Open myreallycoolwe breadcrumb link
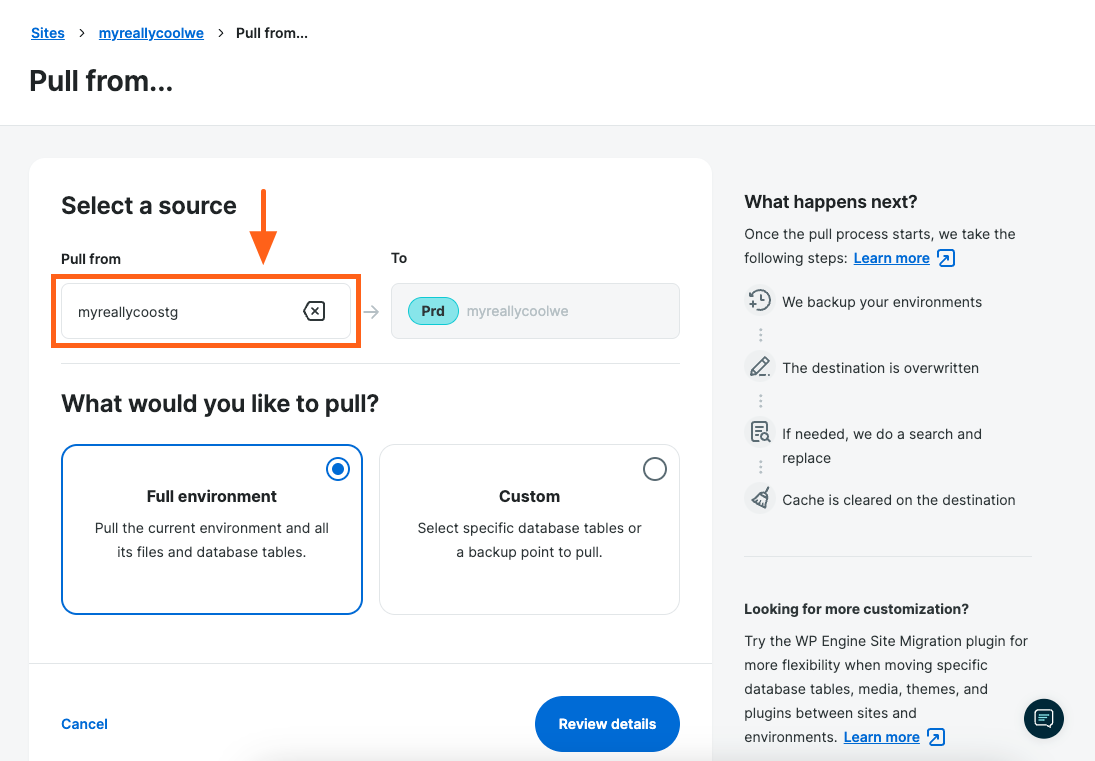 click(x=151, y=33)
